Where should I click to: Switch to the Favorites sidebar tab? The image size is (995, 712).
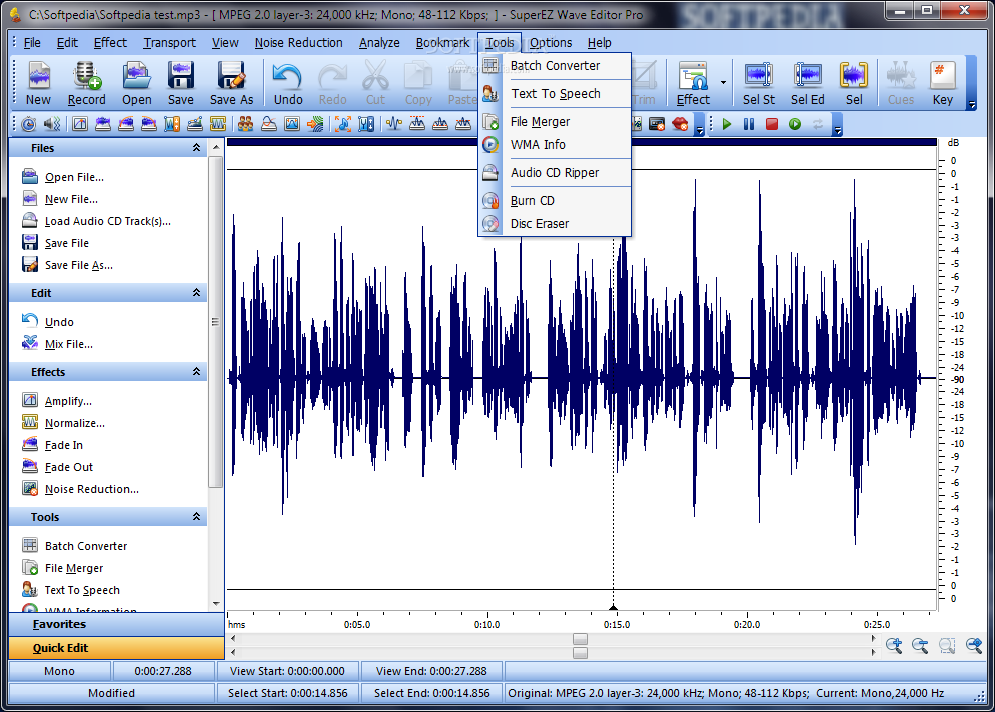coord(117,624)
